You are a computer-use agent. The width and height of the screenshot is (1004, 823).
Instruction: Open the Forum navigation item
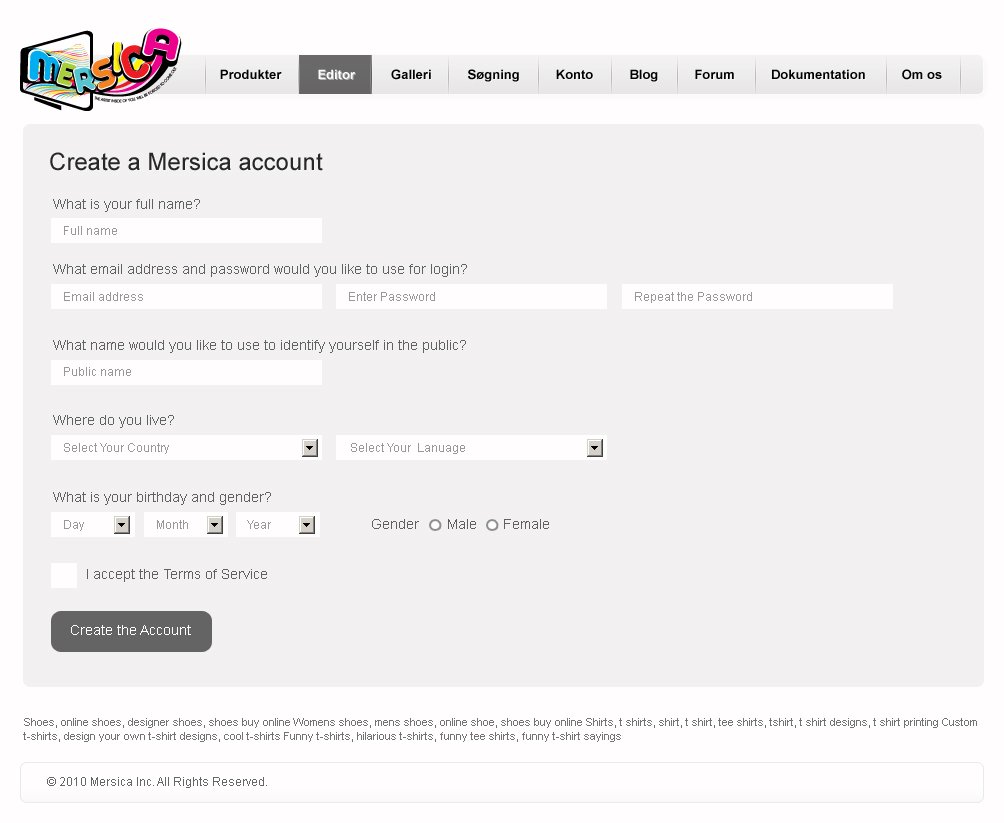click(715, 74)
